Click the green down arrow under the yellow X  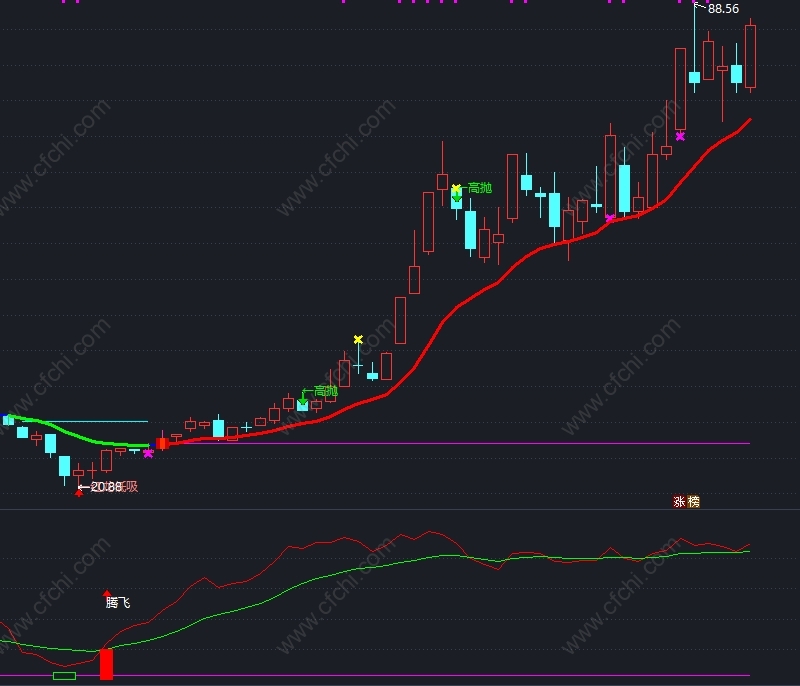point(457,197)
